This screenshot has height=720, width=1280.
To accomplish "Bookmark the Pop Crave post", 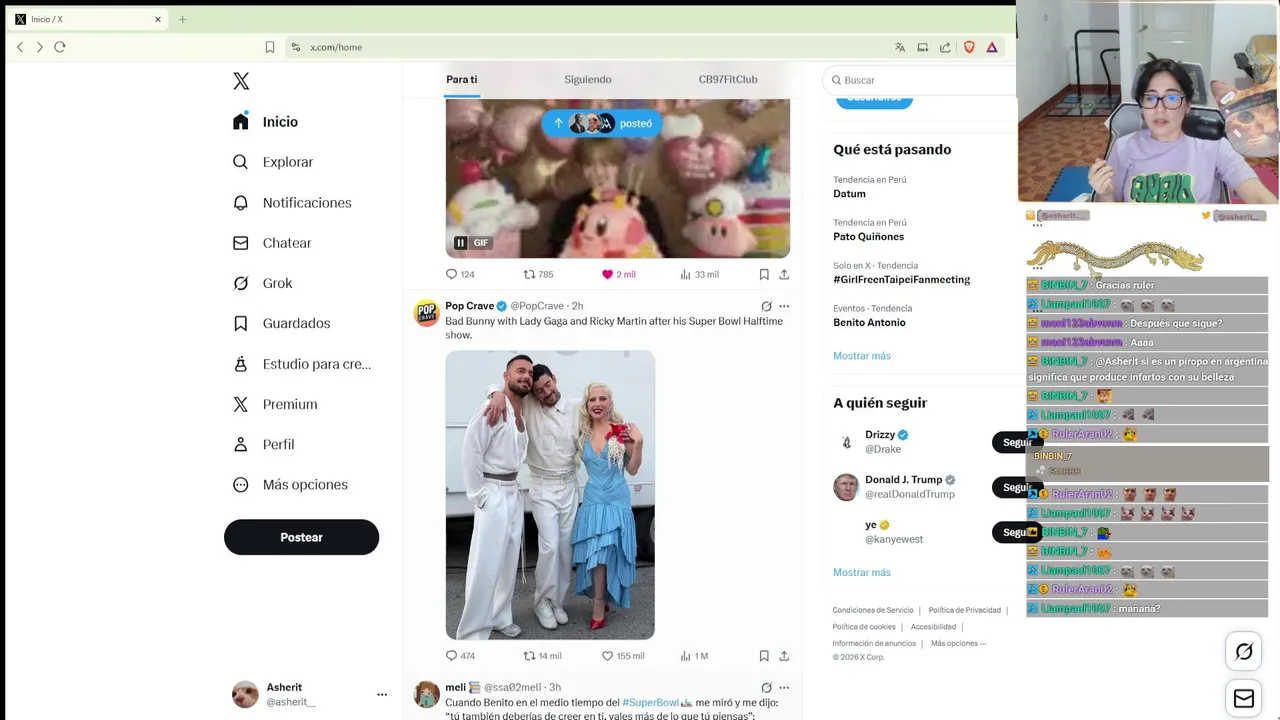I will [x=764, y=656].
